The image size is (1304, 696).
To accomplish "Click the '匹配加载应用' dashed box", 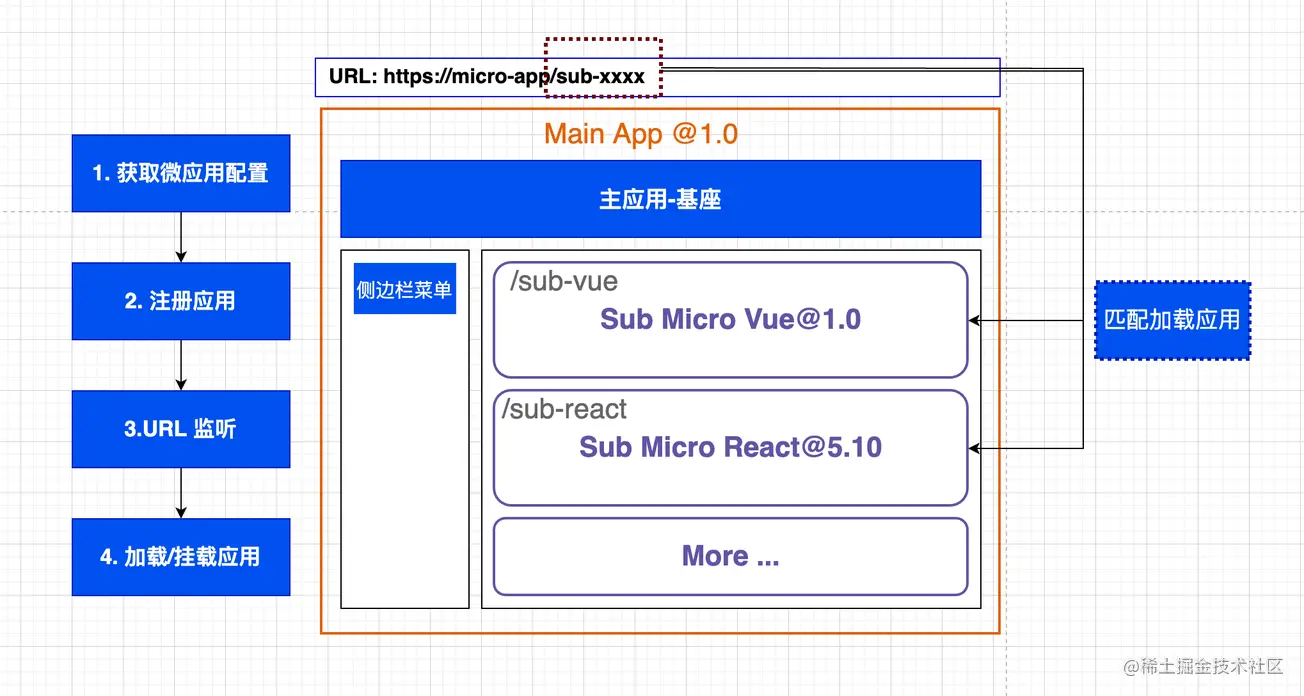I will (x=1172, y=320).
